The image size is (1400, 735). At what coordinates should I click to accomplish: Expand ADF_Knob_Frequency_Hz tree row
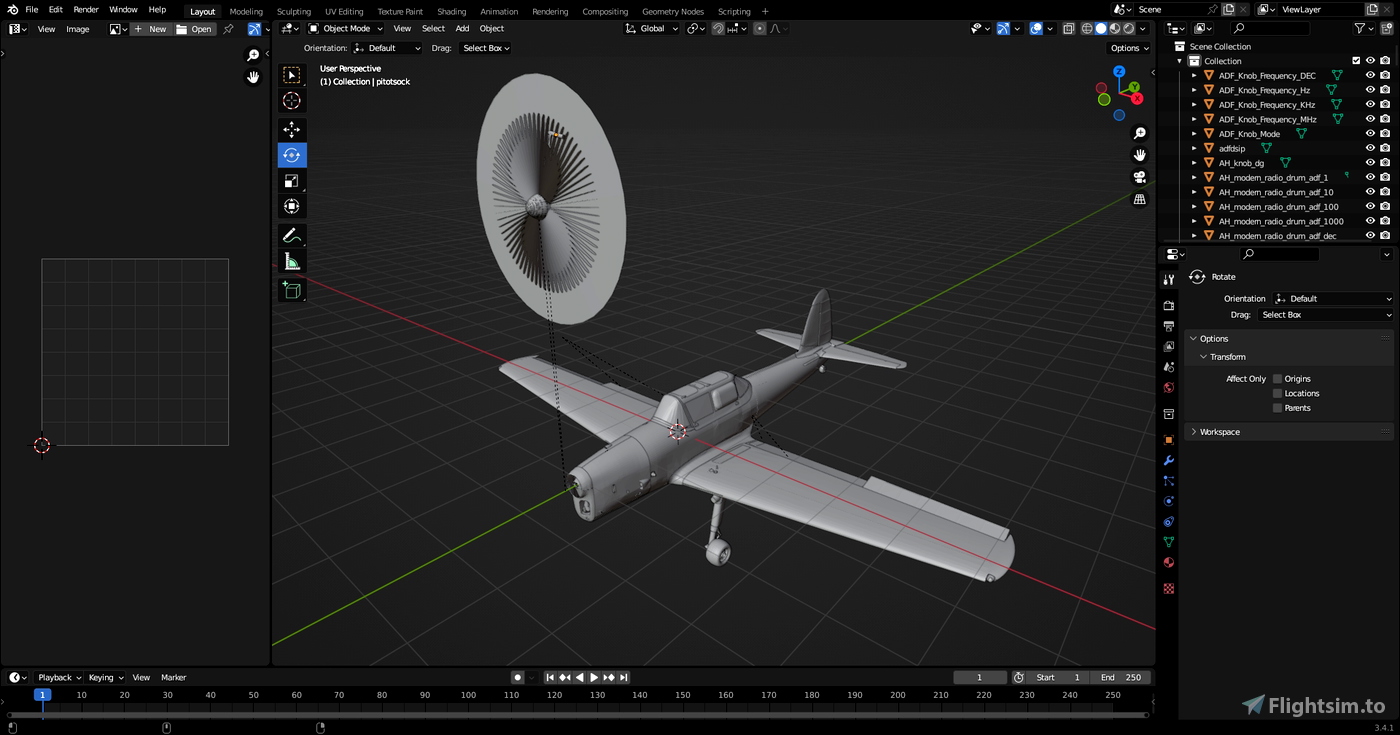(x=1193, y=90)
